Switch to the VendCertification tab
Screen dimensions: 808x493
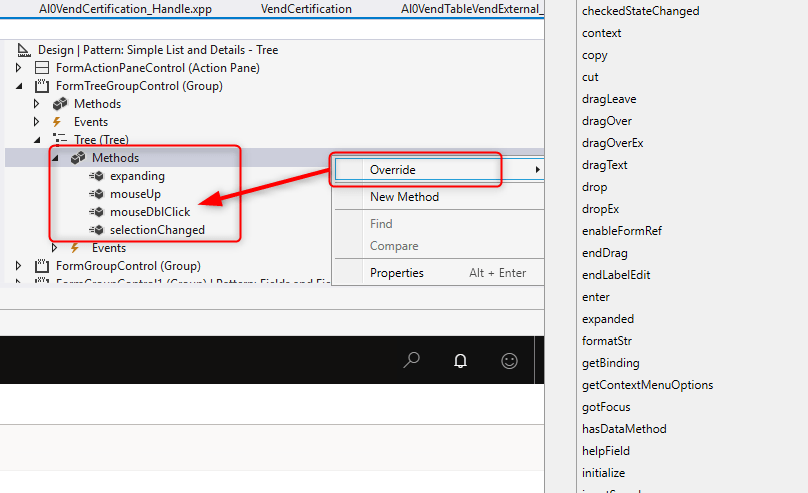[x=306, y=9]
